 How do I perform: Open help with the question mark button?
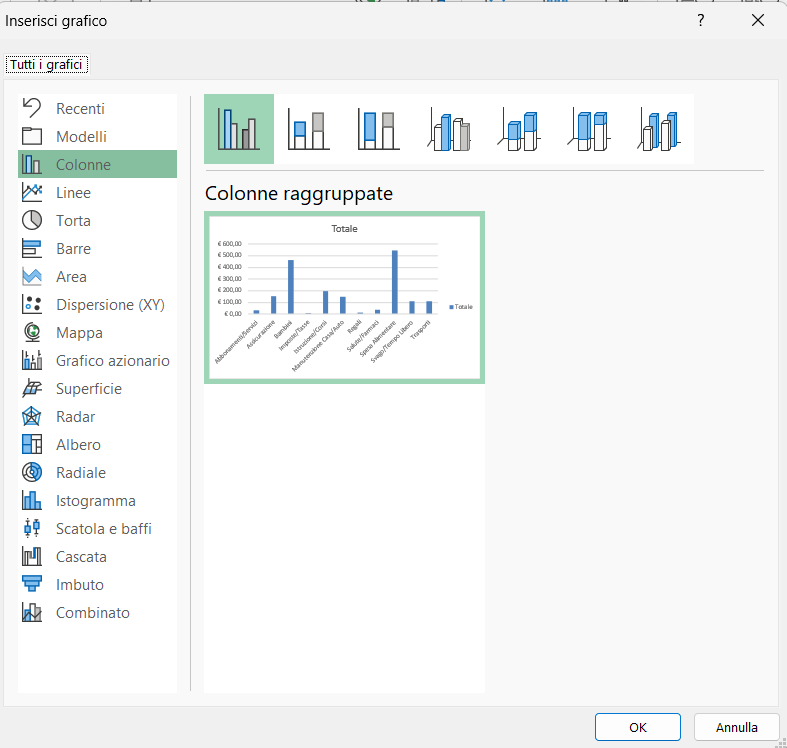[x=701, y=20]
